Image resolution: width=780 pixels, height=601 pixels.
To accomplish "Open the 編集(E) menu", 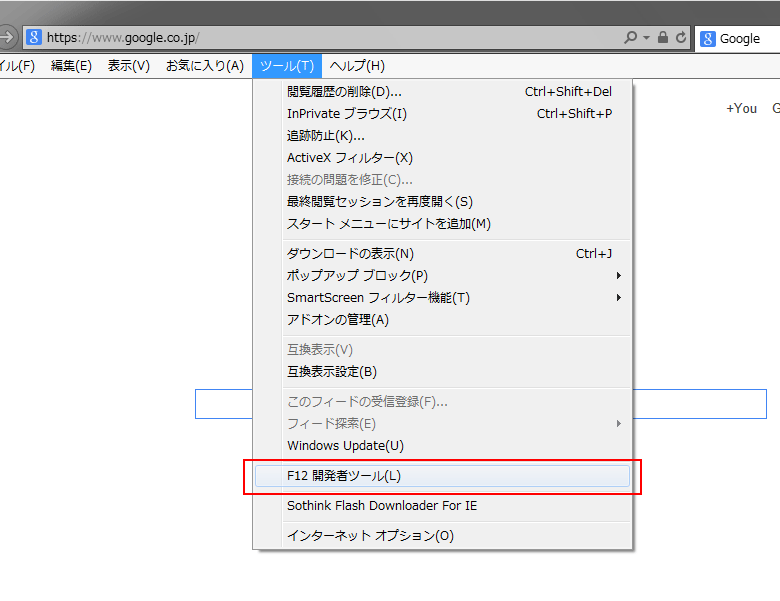I will (x=71, y=66).
